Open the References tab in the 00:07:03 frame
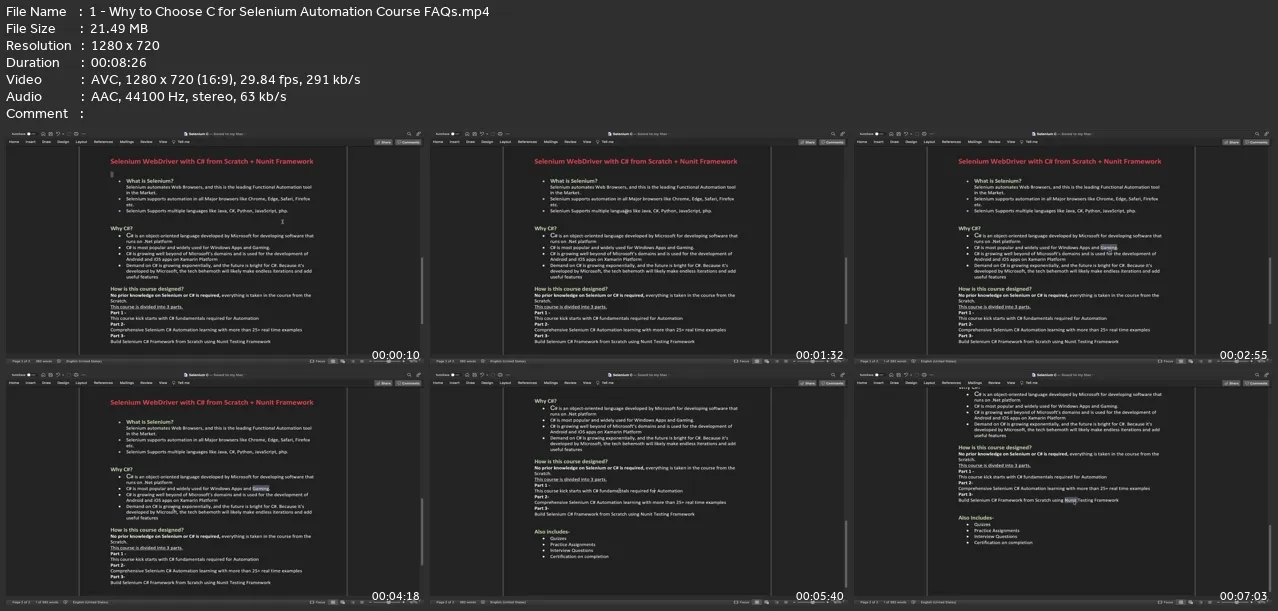The image size is (1278, 611). coord(951,384)
